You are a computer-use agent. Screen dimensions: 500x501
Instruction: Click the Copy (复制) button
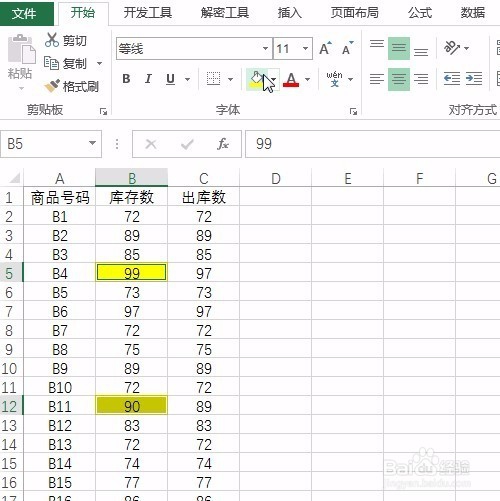pos(66,63)
